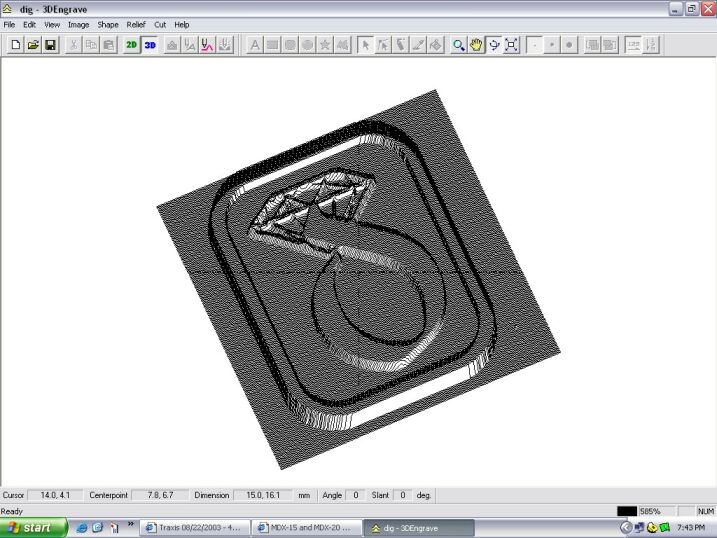Toggle the 3D view button
The height and width of the screenshot is (538, 717).
tap(150, 45)
